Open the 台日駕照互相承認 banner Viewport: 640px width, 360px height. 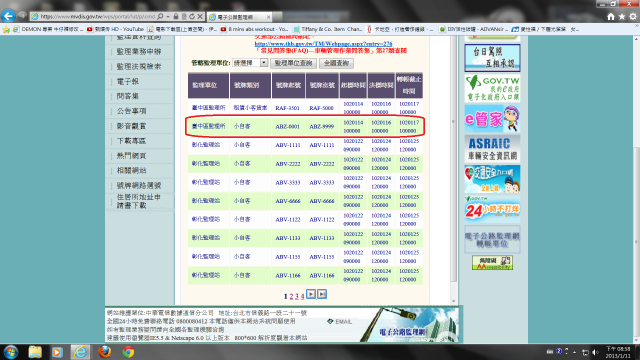tap(492, 58)
